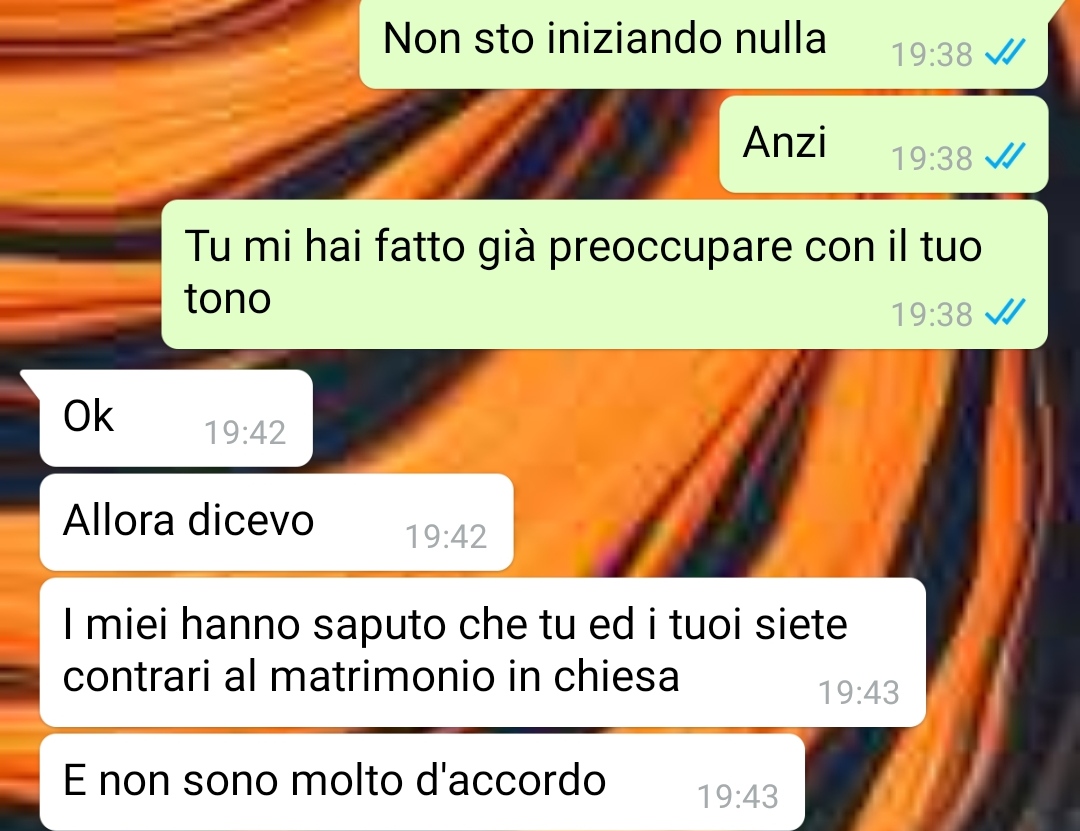Image resolution: width=1080 pixels, height=831 pixels.
Task: Tap the "E non sono molto d'accordo" message
Action: 422,782
